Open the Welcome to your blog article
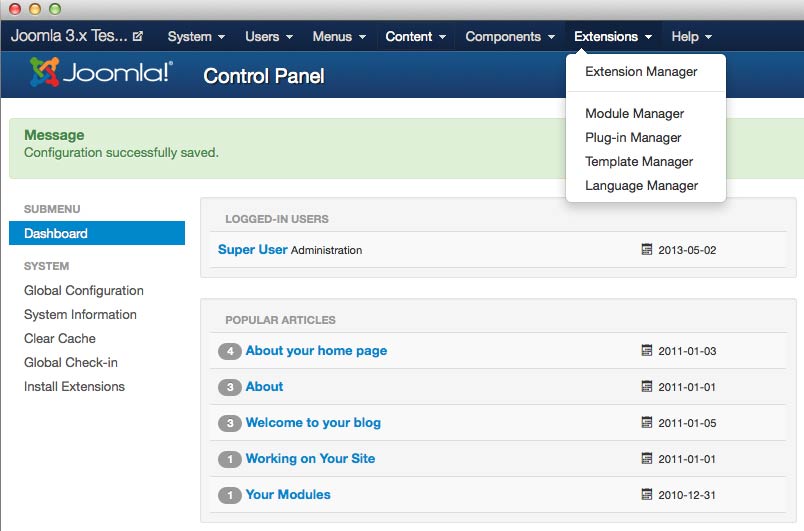 313,423
